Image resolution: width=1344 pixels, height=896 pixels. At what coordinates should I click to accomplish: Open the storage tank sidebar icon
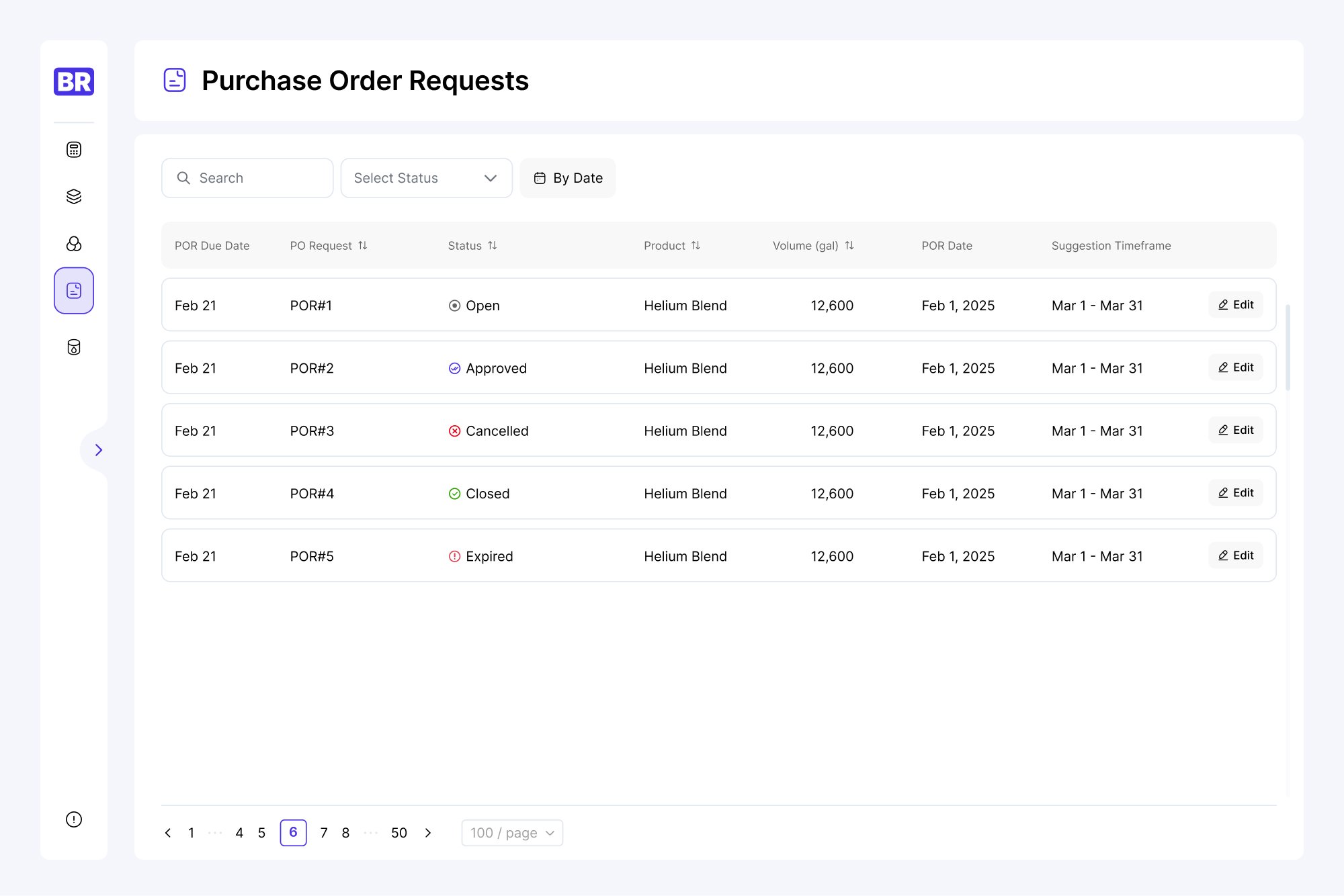pyautogui.click(x=74, y=347)
